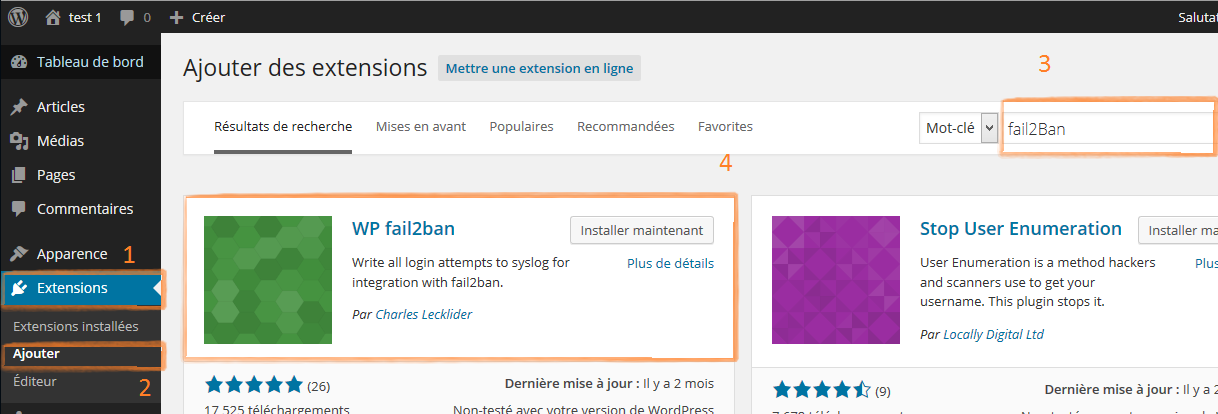Viewport: 1218px width, 414px height.
Task: Click the Commentaires sidebar icon
Action: [19, 209]
